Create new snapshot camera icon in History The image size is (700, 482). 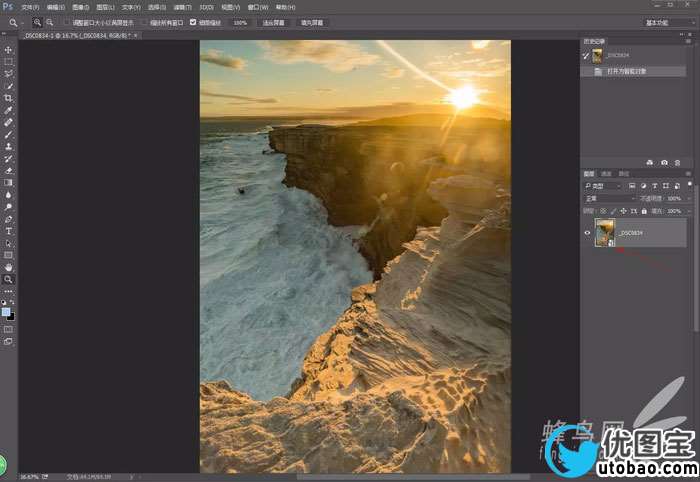click(x=664, y=162)
